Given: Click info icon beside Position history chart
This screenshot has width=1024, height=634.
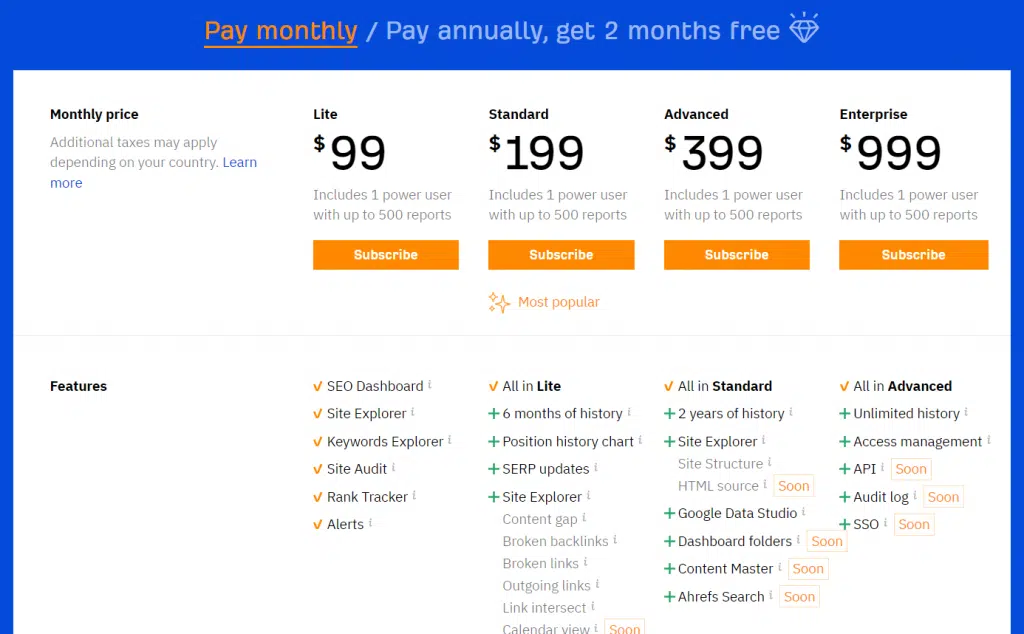Looking at the screenshot, I should (640, 440).
